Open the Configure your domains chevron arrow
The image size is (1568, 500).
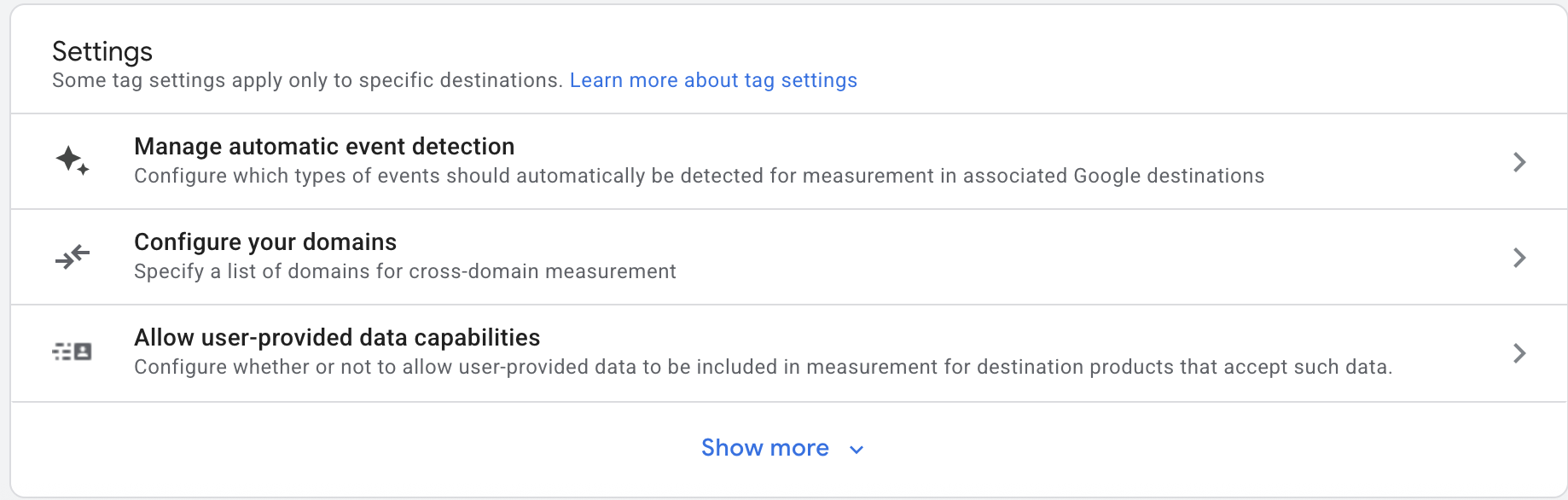[1519, 258]
